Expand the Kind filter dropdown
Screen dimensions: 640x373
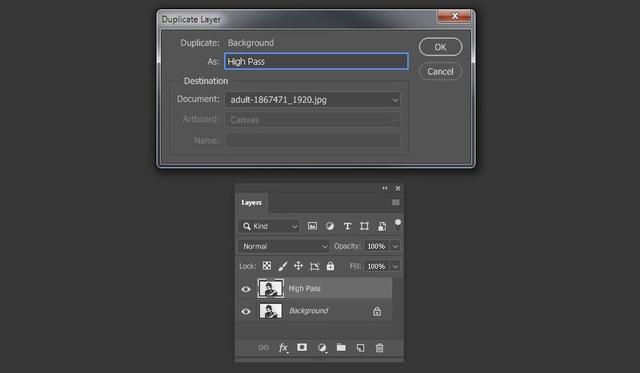pos(269,226)
